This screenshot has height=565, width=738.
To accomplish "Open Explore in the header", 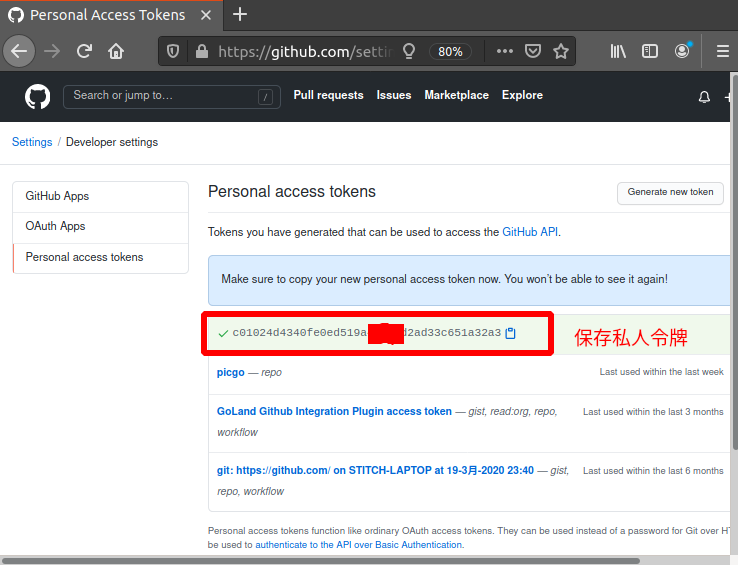I will coord(522,95).
